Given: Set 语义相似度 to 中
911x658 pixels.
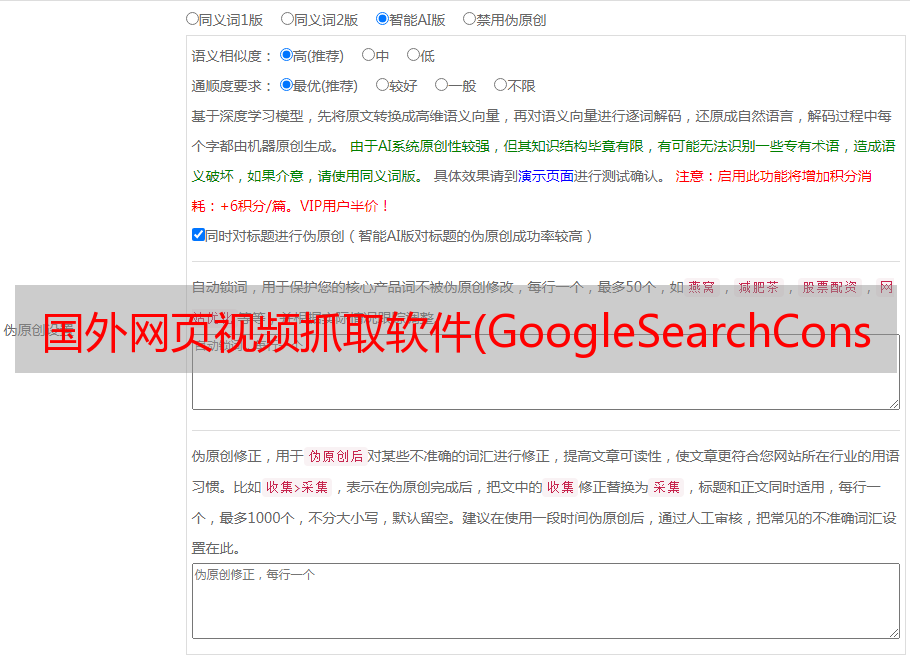Looking at the screenshot, I should (368, 55).
